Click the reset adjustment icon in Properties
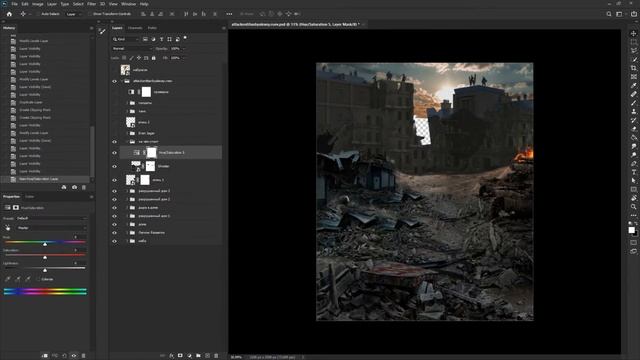The height and width of the screenshot is (360, 640). (64, 356)
